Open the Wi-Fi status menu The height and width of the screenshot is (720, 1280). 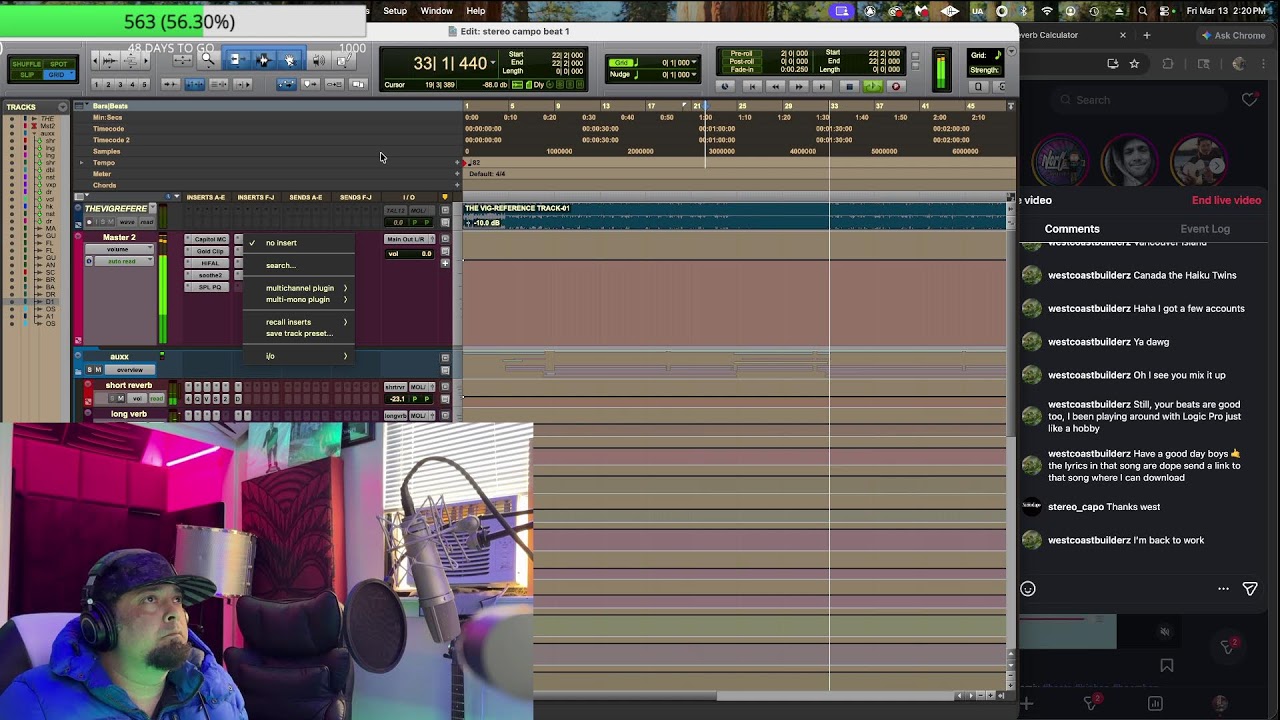click(x=1047, y=11)
